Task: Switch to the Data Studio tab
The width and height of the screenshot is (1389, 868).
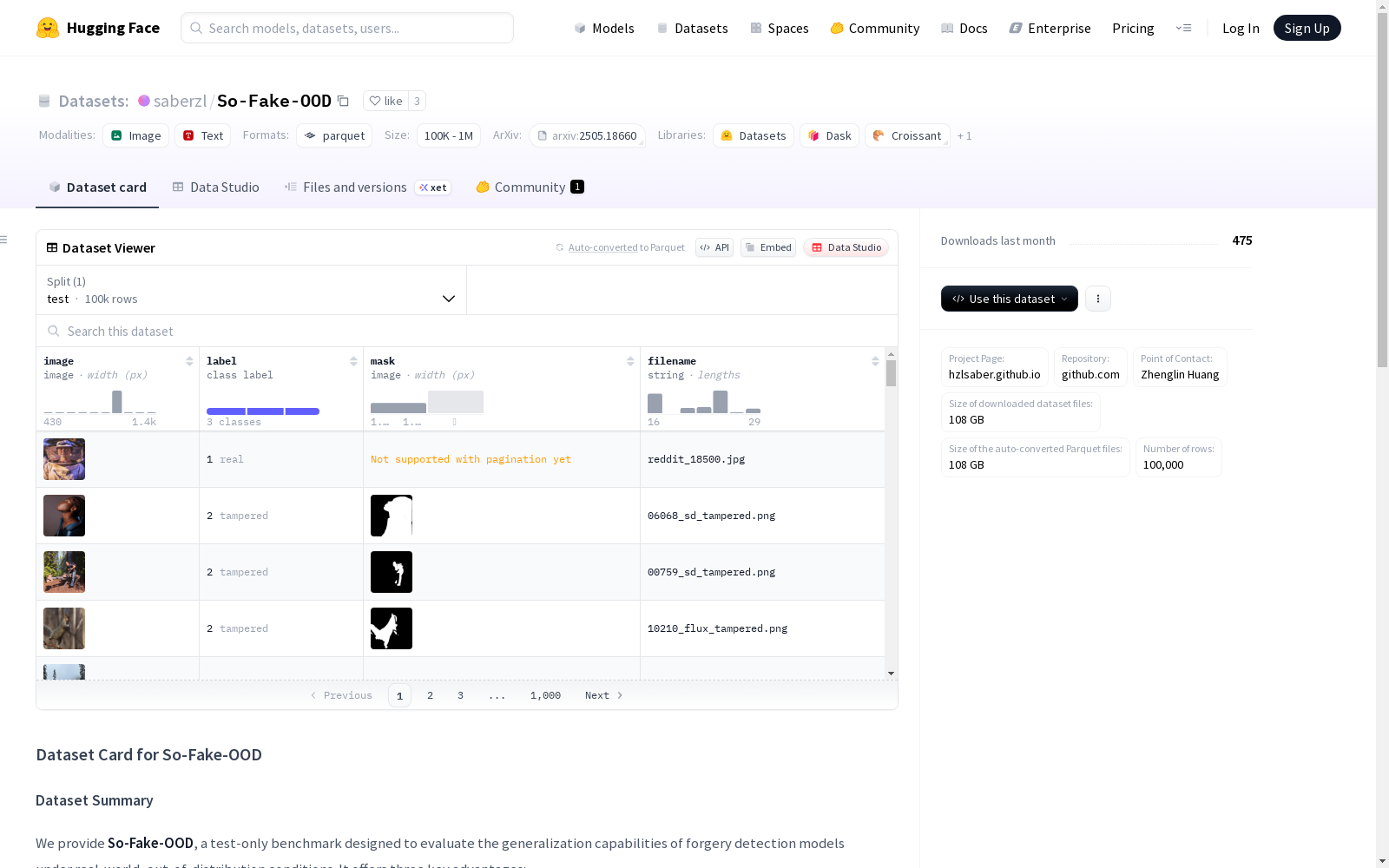Action: (216, 187)
